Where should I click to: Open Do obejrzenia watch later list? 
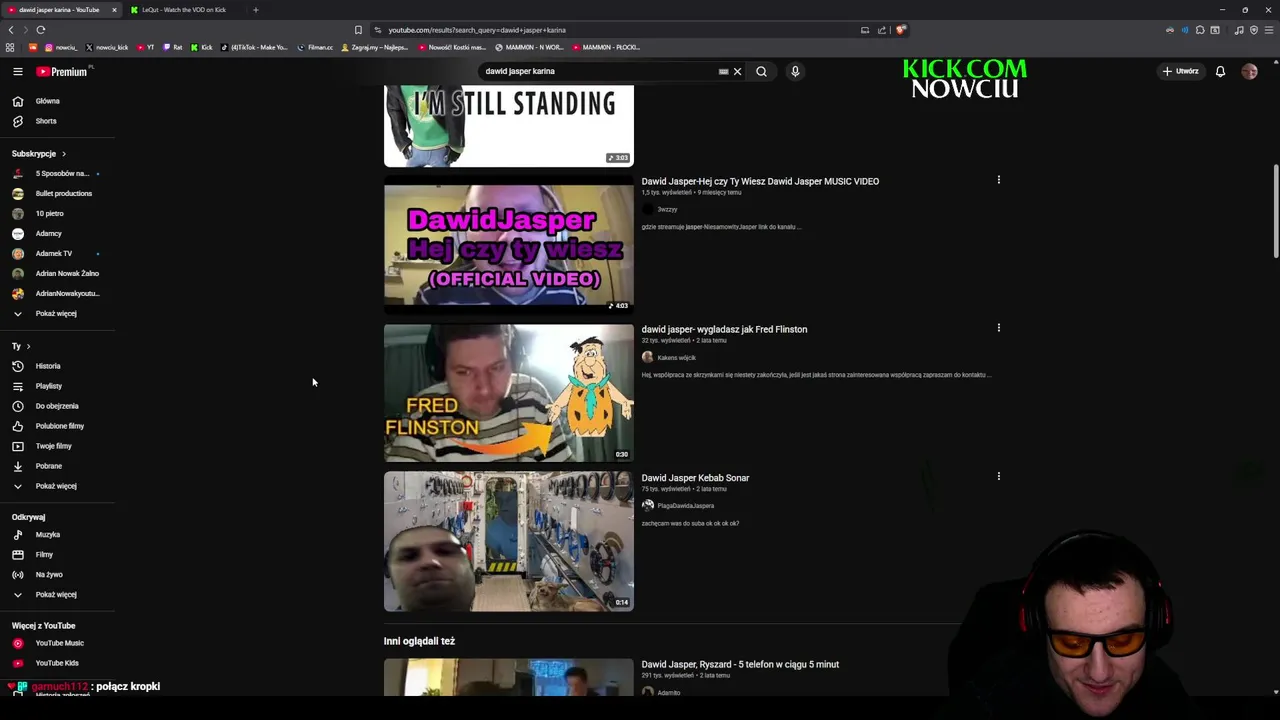(57, 406)
